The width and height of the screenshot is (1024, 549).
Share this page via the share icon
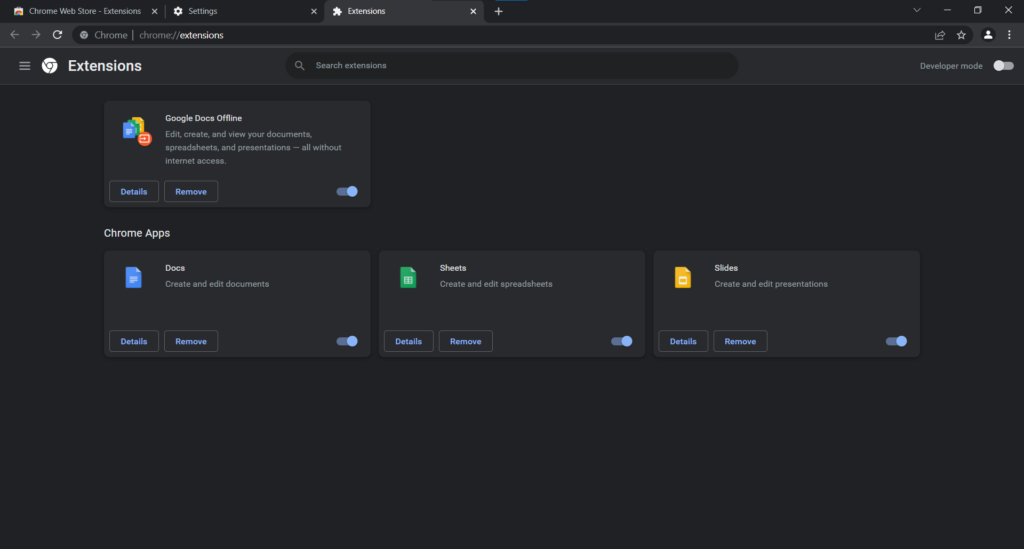click(x=940, y=35)
